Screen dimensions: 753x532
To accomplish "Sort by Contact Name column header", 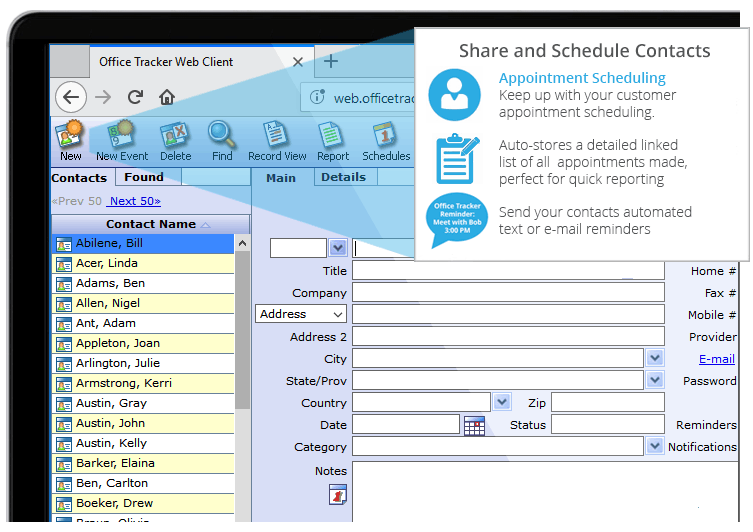I will pos(150,224).
